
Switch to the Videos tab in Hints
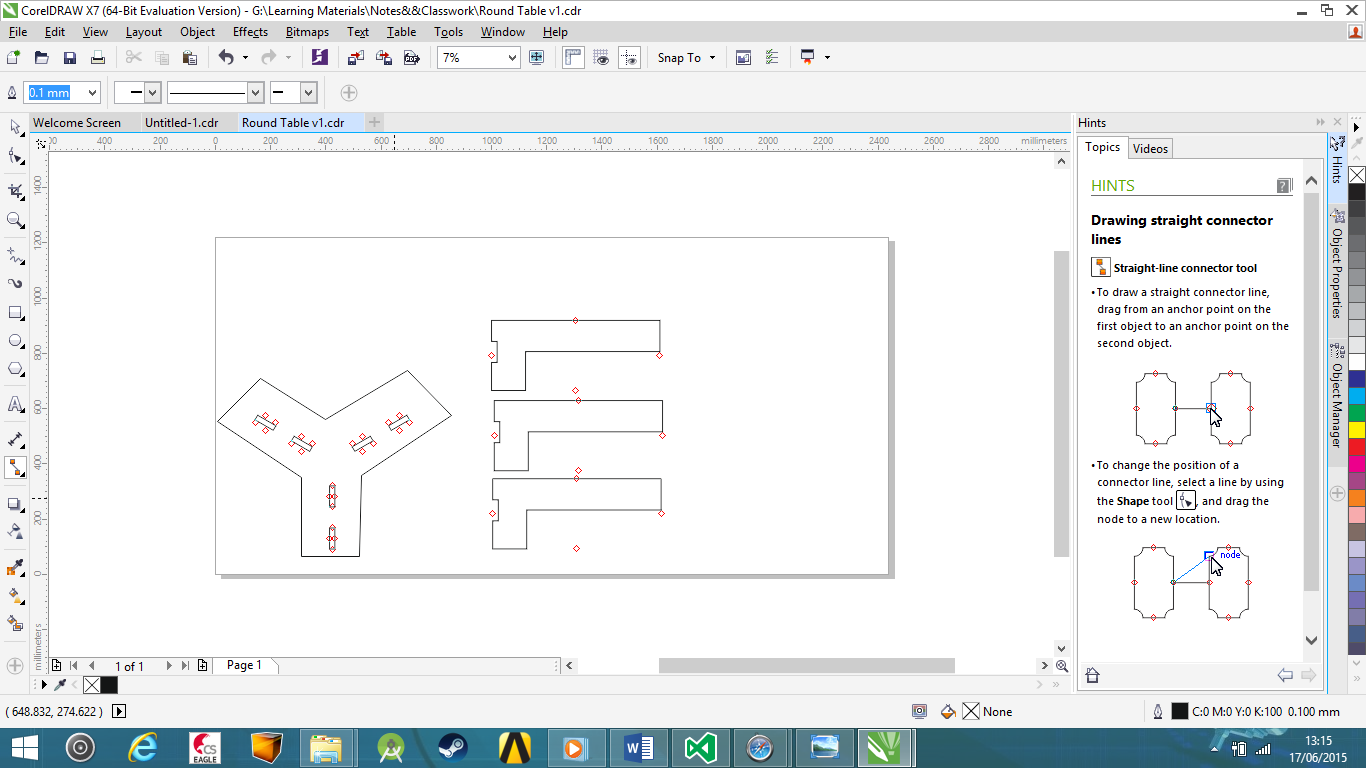[1150, 149]
